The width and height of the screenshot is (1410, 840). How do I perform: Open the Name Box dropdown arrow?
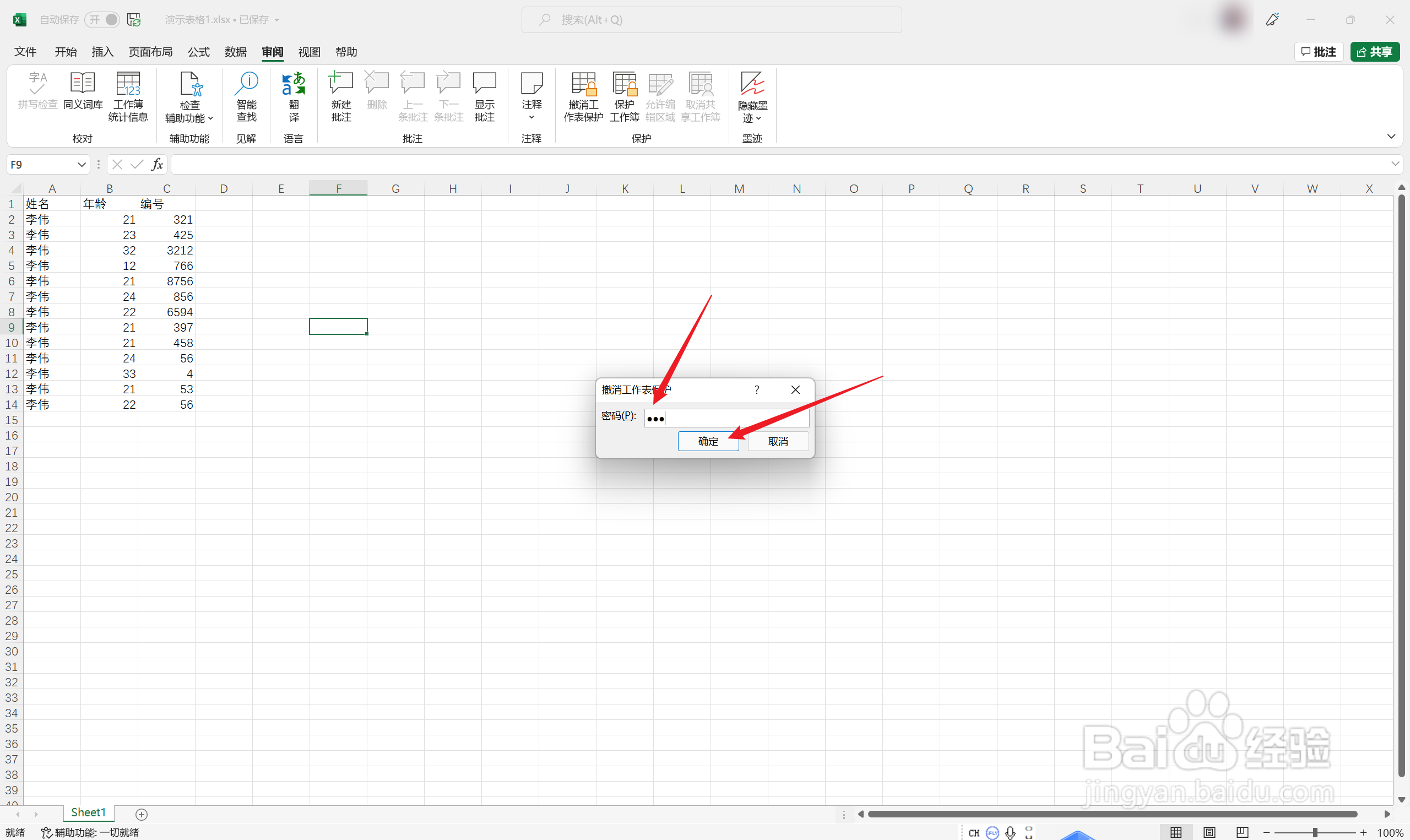[x=82, y=165]
